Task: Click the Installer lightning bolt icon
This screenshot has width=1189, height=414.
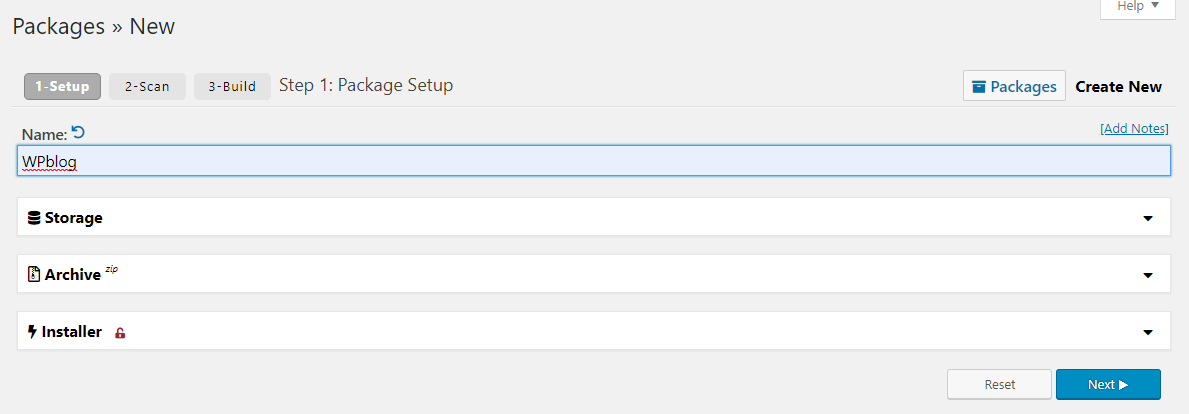Action: pos(32,331)
